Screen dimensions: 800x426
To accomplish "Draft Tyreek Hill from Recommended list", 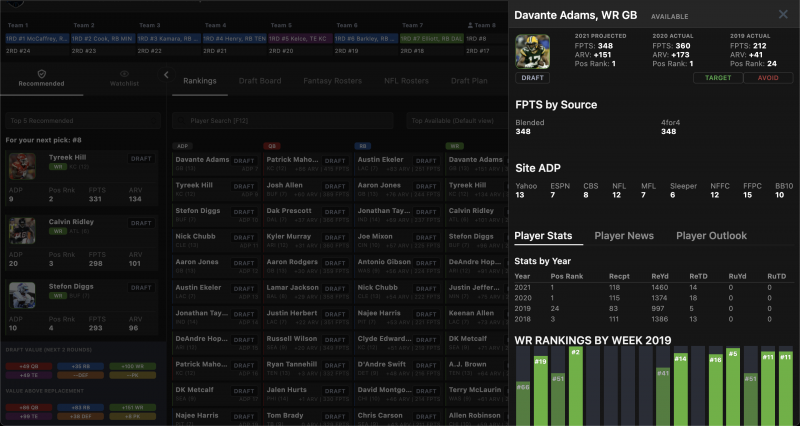I will coord(141,159).
